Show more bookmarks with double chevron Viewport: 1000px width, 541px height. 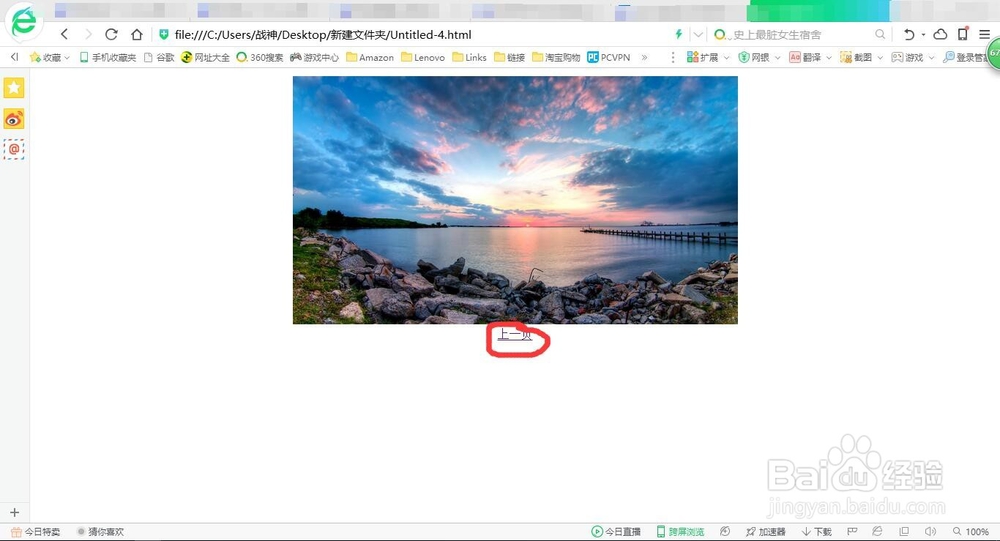click(x=644, y=57)
